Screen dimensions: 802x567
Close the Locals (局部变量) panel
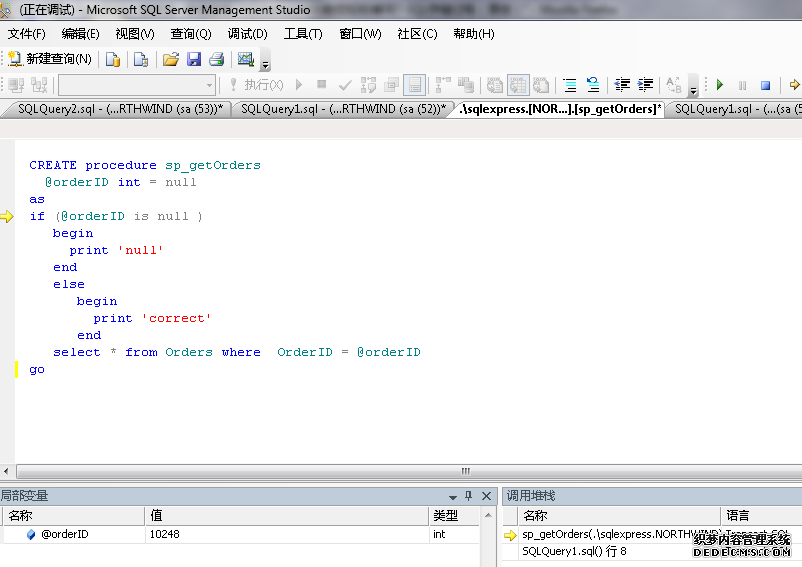click(486, 496)
